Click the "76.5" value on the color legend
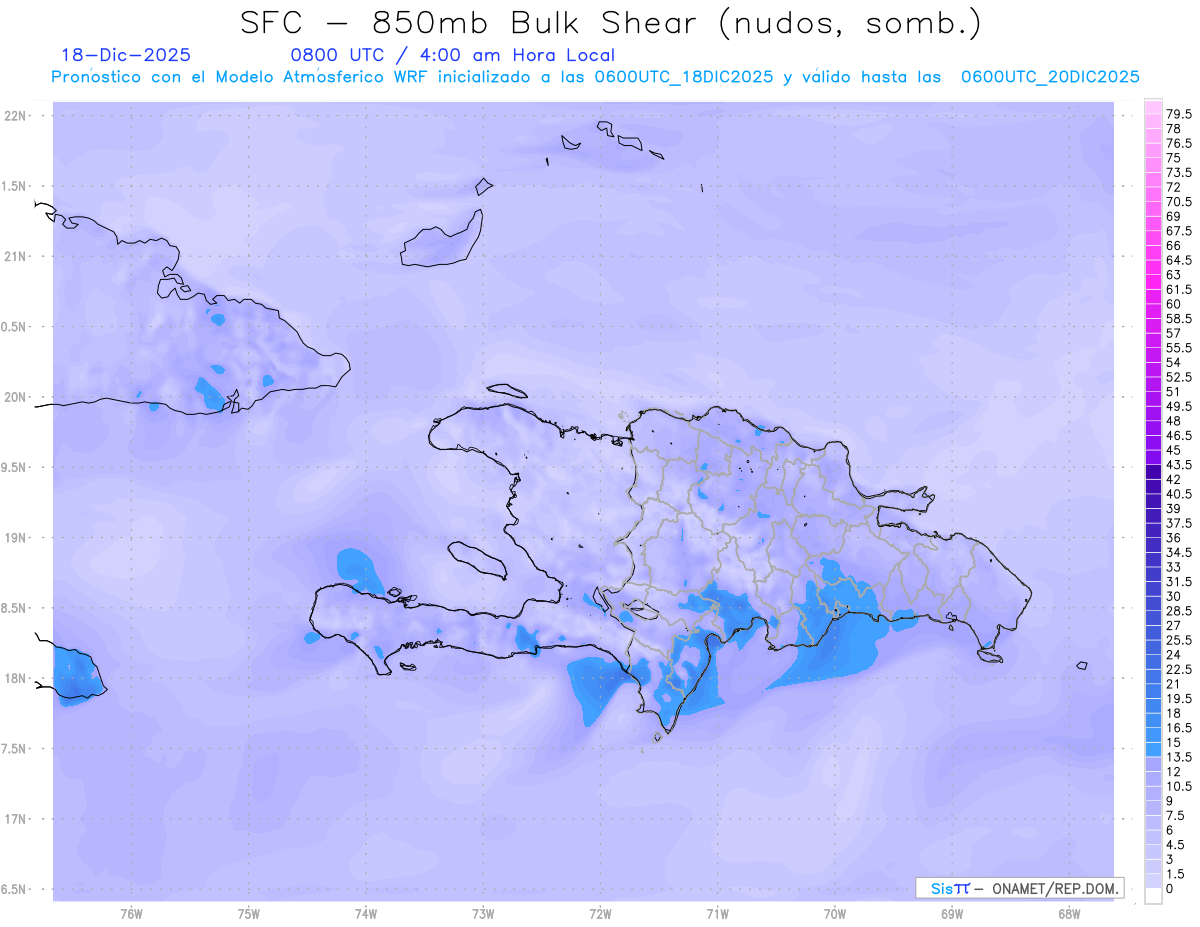The height and width of the screenshot is (927, 1200). click(1178, 143)
